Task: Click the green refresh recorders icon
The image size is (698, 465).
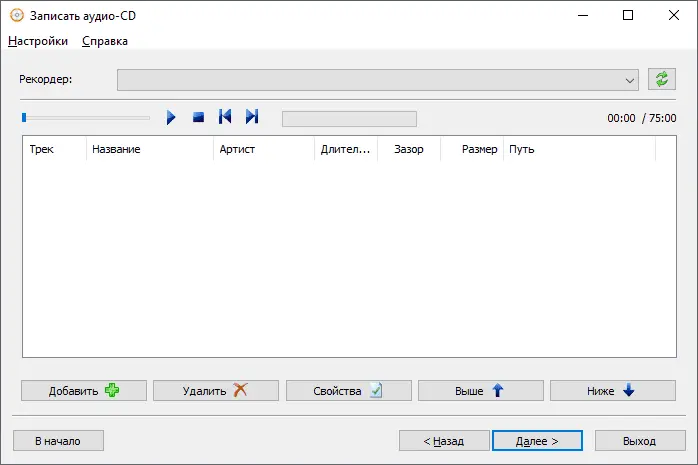Action: pos(660,80)
